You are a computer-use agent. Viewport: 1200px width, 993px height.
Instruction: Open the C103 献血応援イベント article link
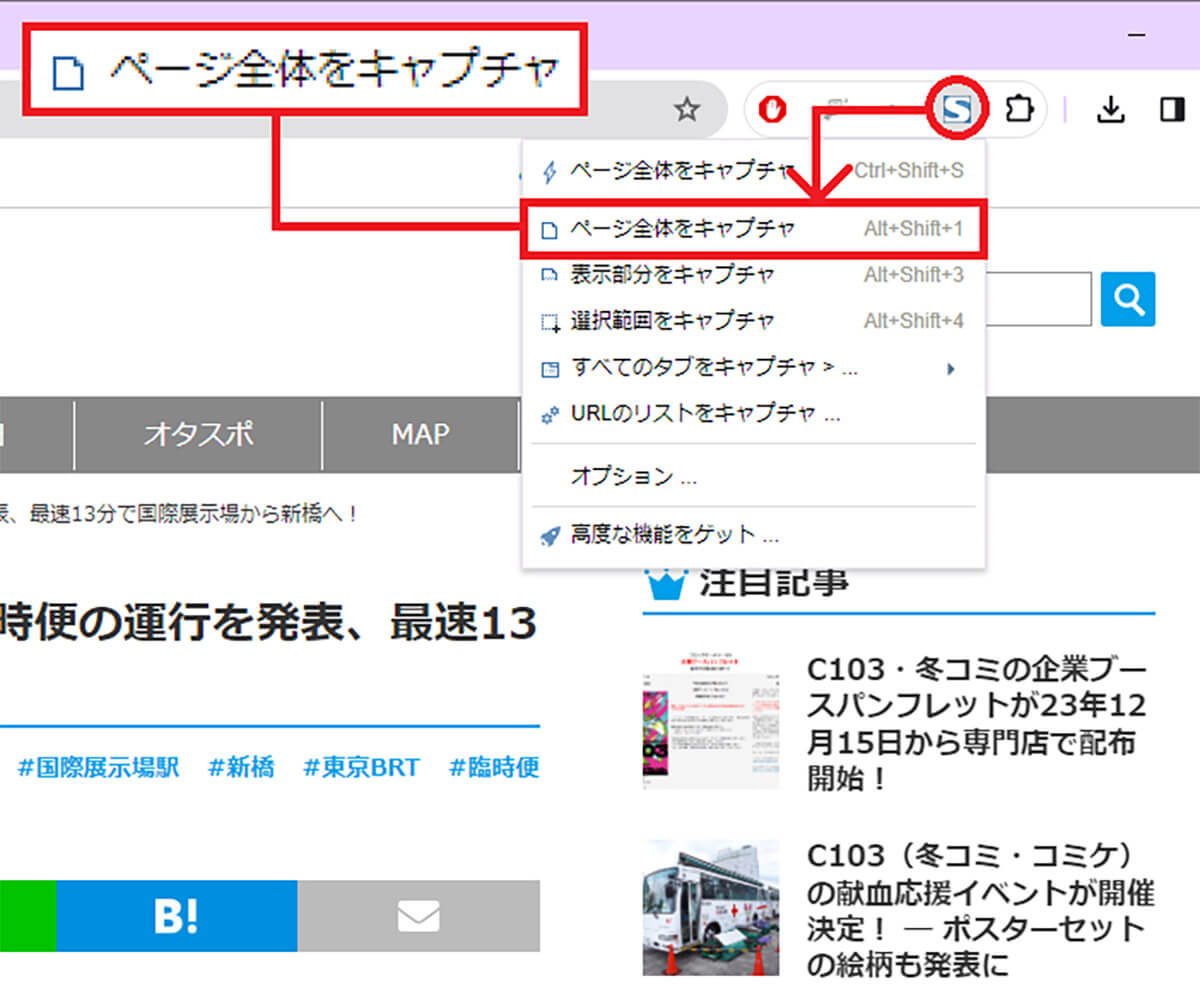point(980,911)
